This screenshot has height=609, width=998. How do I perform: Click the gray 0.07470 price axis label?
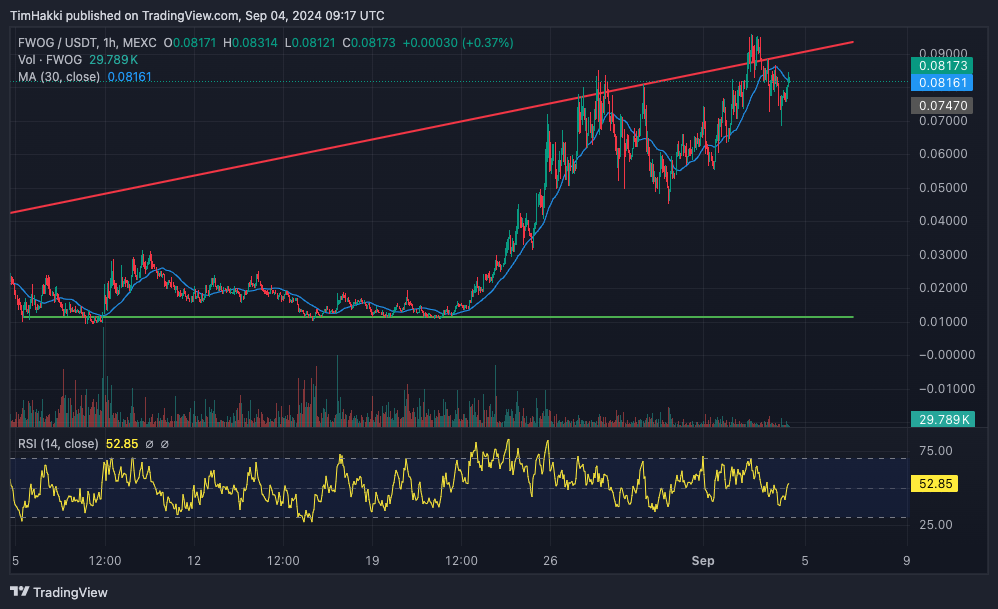pyautogui.click(x=940, y=105)
